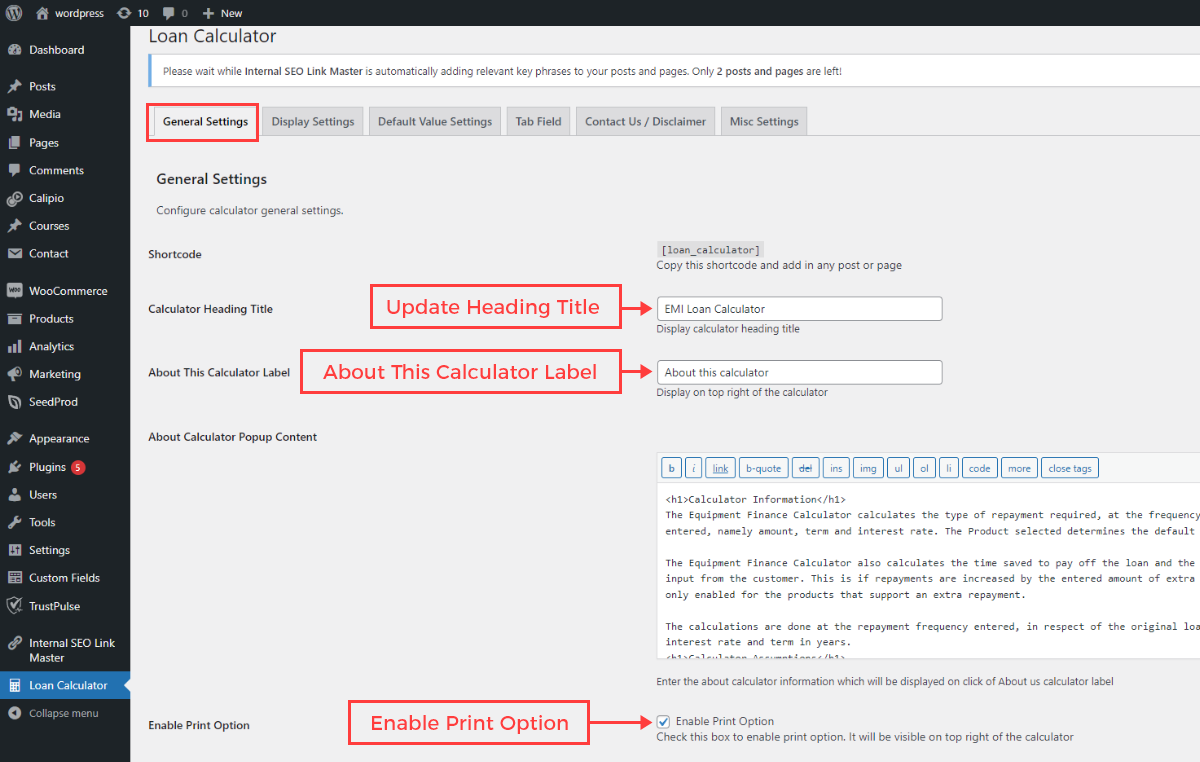Click the Comments icon in sidebar
This screenshot has width=1200, height=762.
tap(14, 171)
